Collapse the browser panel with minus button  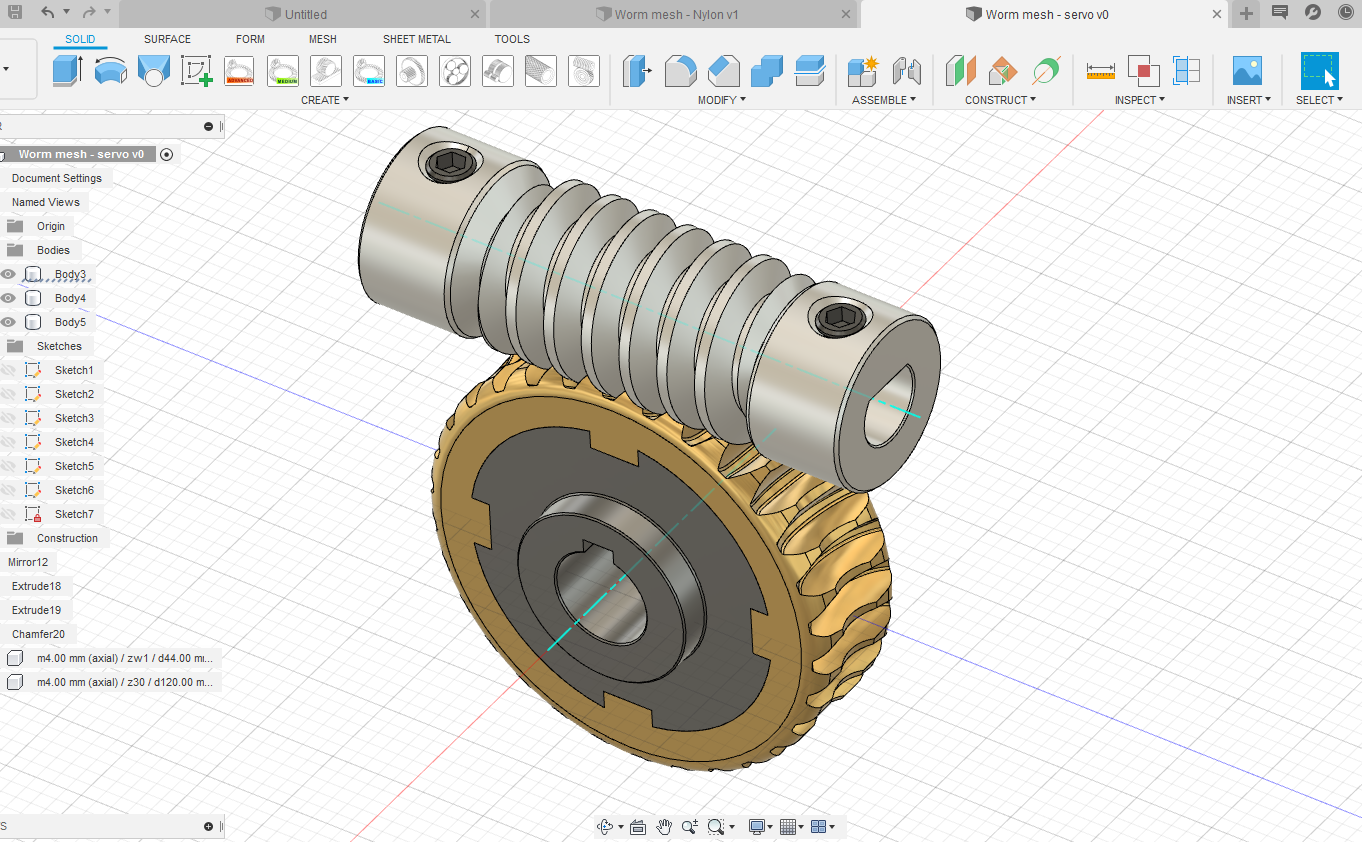coord(208,126)
